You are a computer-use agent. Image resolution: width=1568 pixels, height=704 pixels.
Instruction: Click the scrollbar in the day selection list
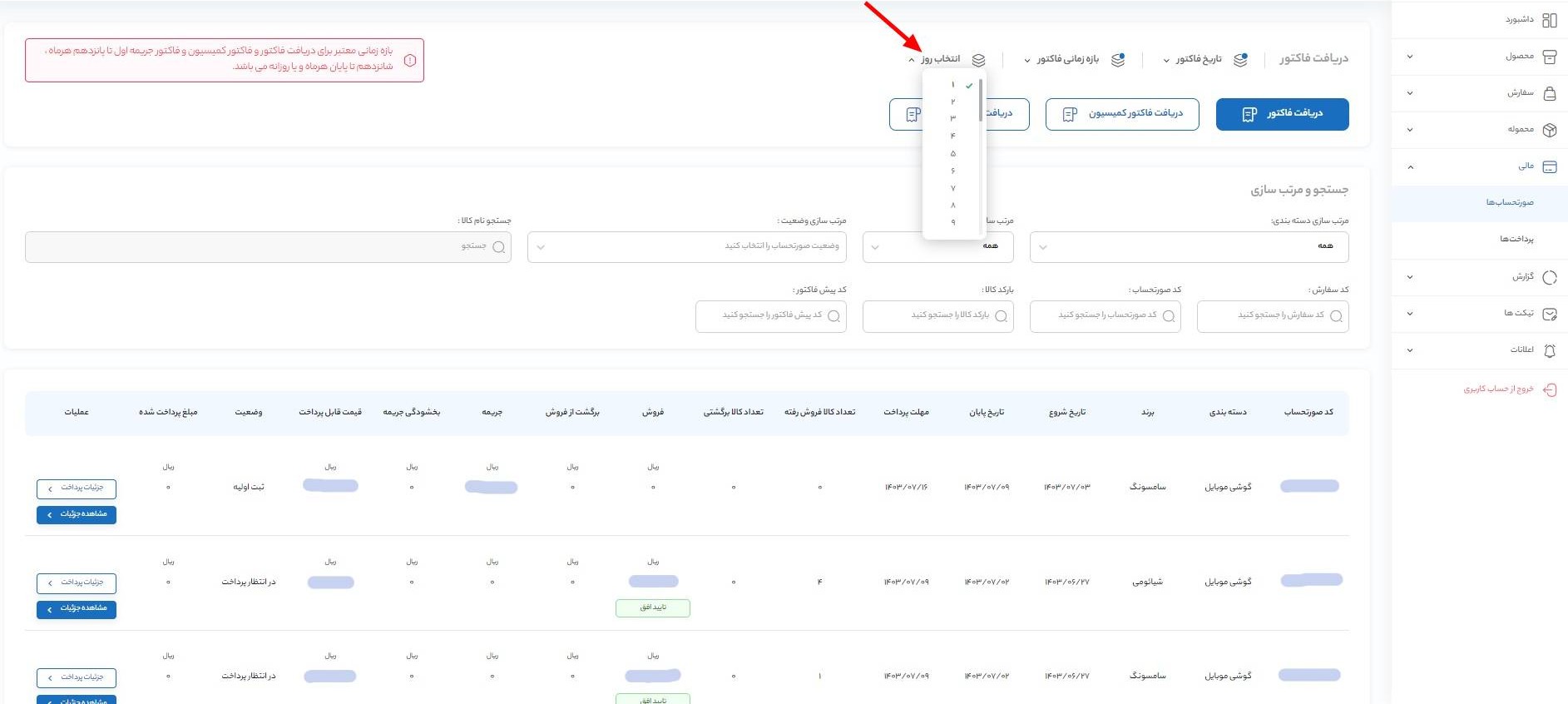pos(981,101)
